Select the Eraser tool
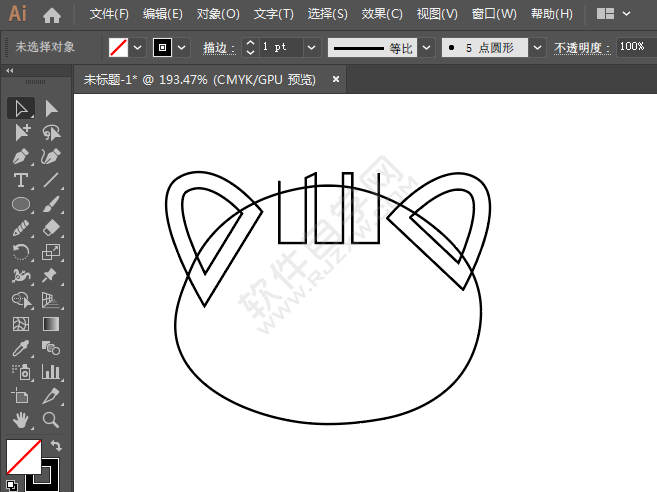Viewport: 657px width, 492px height. pos(51,228)
